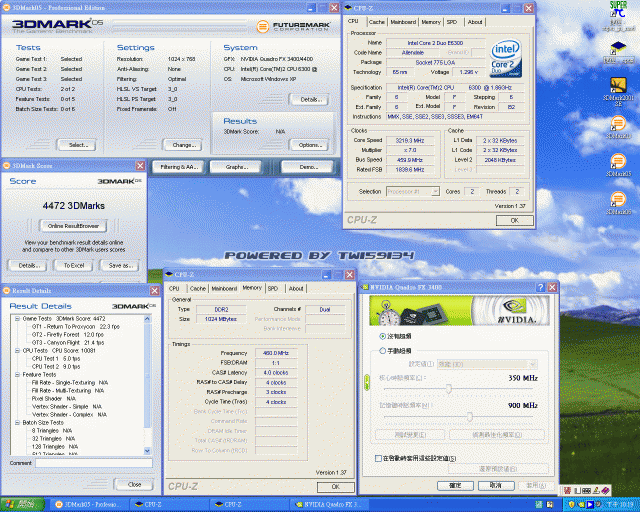Close the Result Details with Close button

point(134,485)
